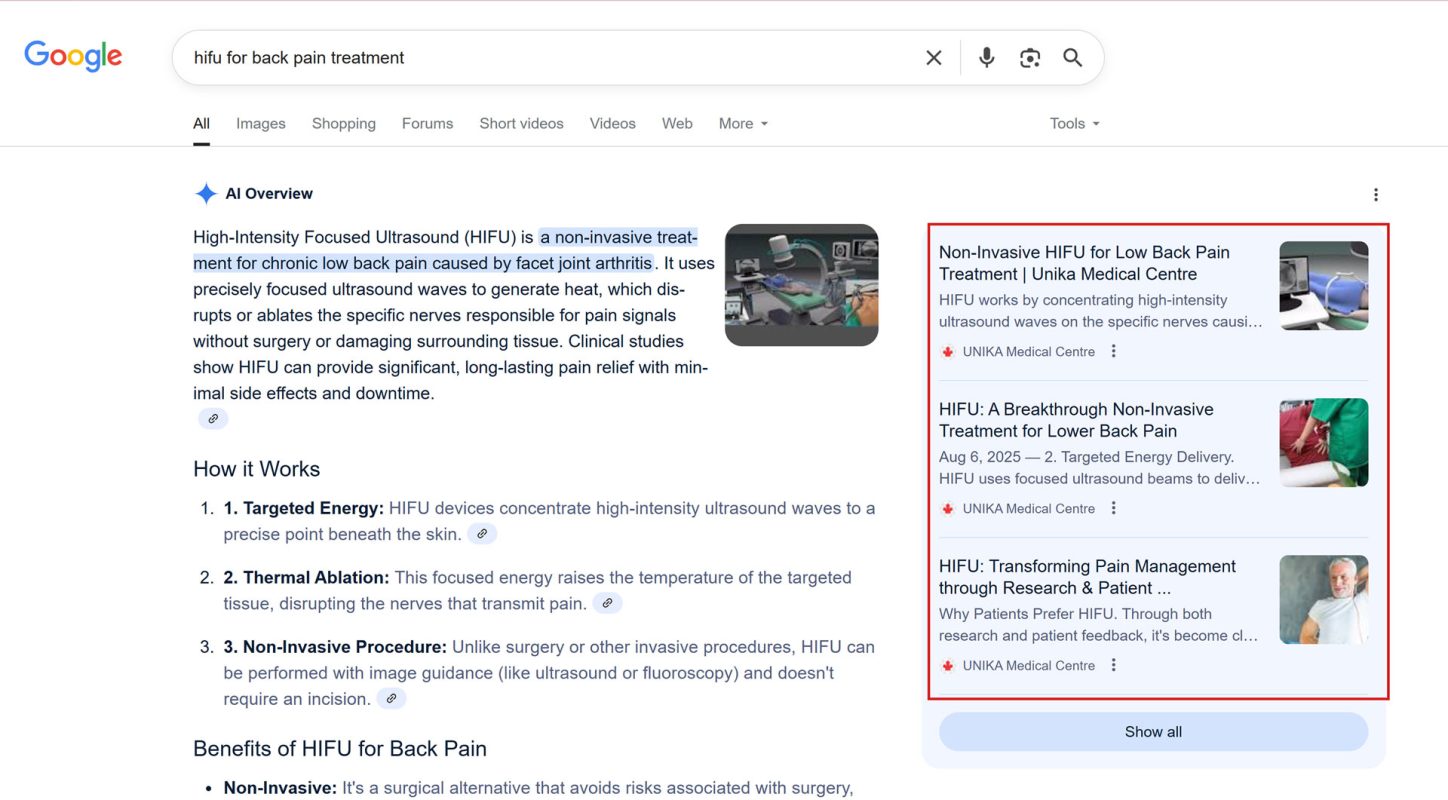
Task: Click the search magnifying glass icon
Action: click(x=1073, y=57)
